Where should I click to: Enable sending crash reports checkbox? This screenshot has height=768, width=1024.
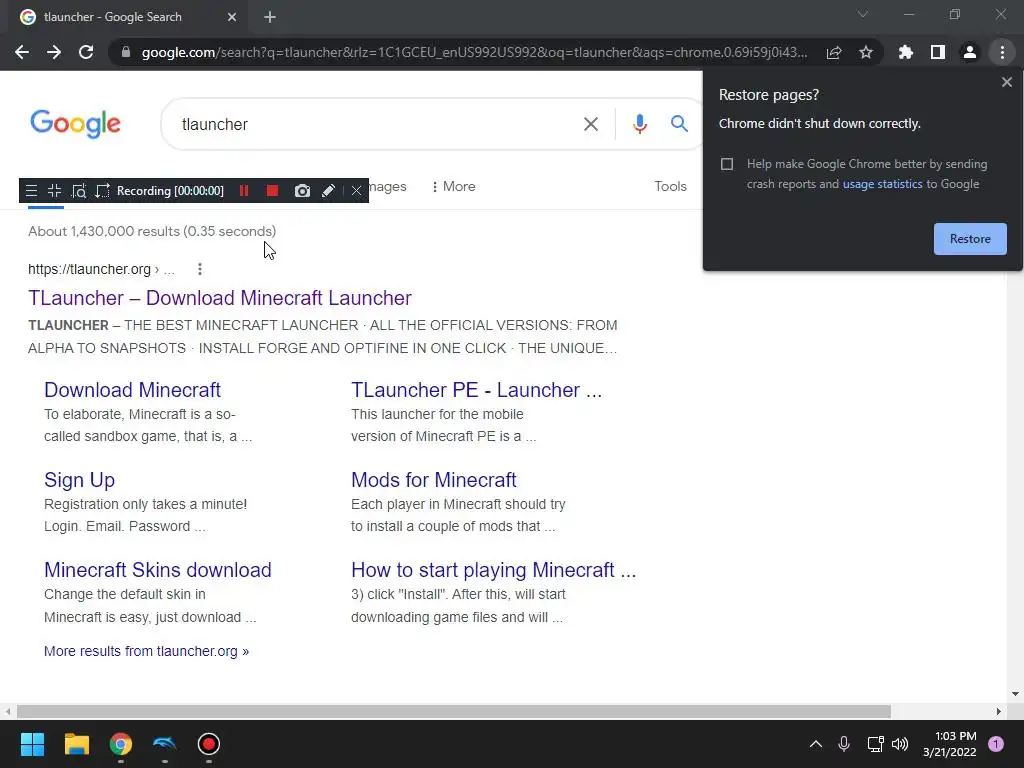[x=727, y=164]
